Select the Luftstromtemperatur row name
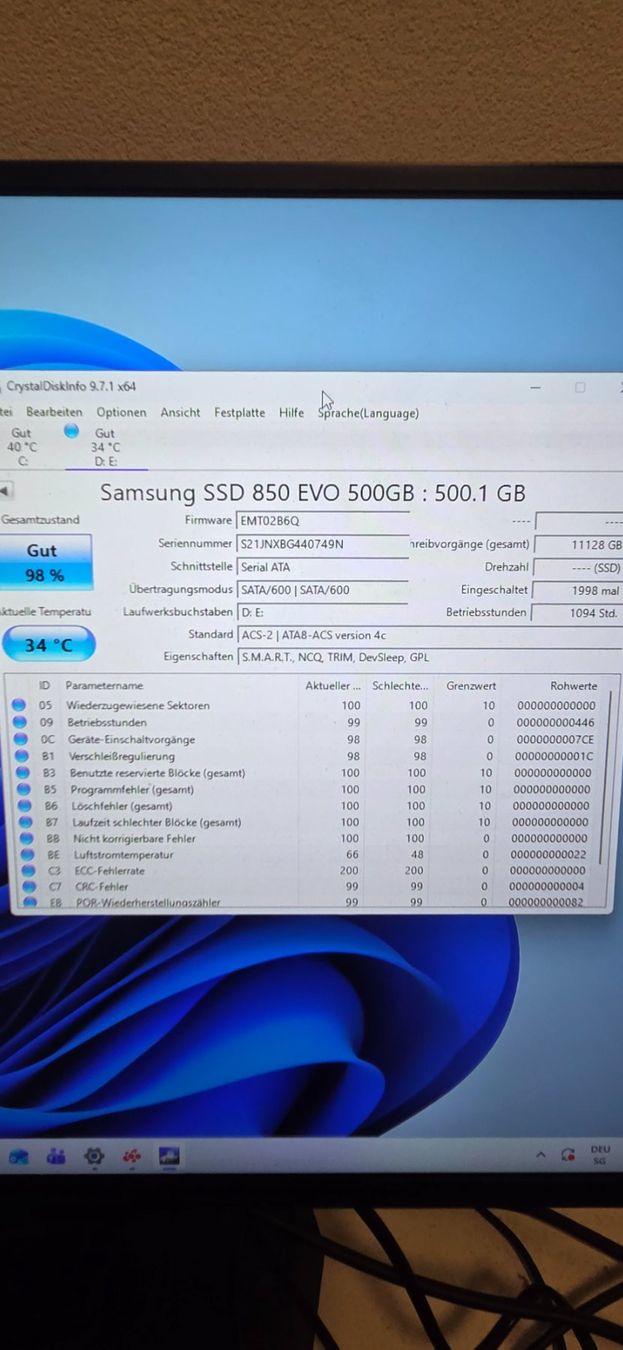This screenshot has width=623, height=1350. pos(124,855)
